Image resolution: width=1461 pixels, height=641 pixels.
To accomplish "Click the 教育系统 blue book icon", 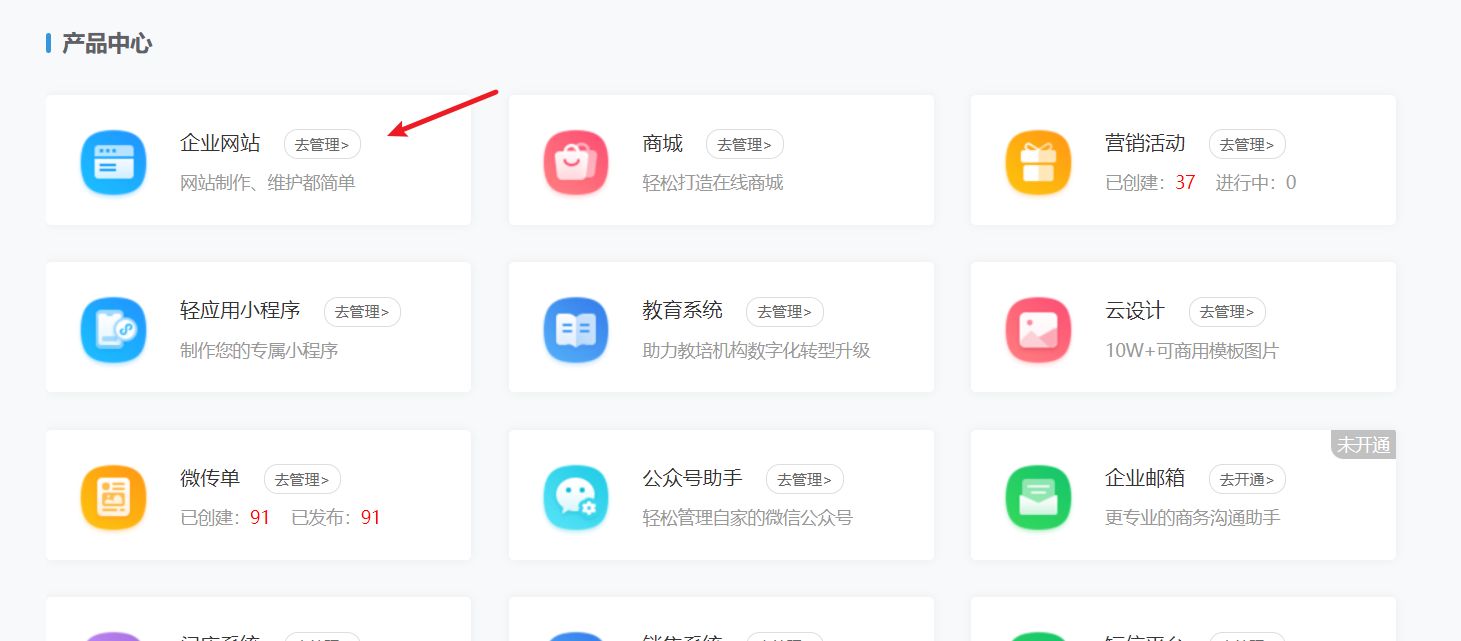I will coord(576,328).
